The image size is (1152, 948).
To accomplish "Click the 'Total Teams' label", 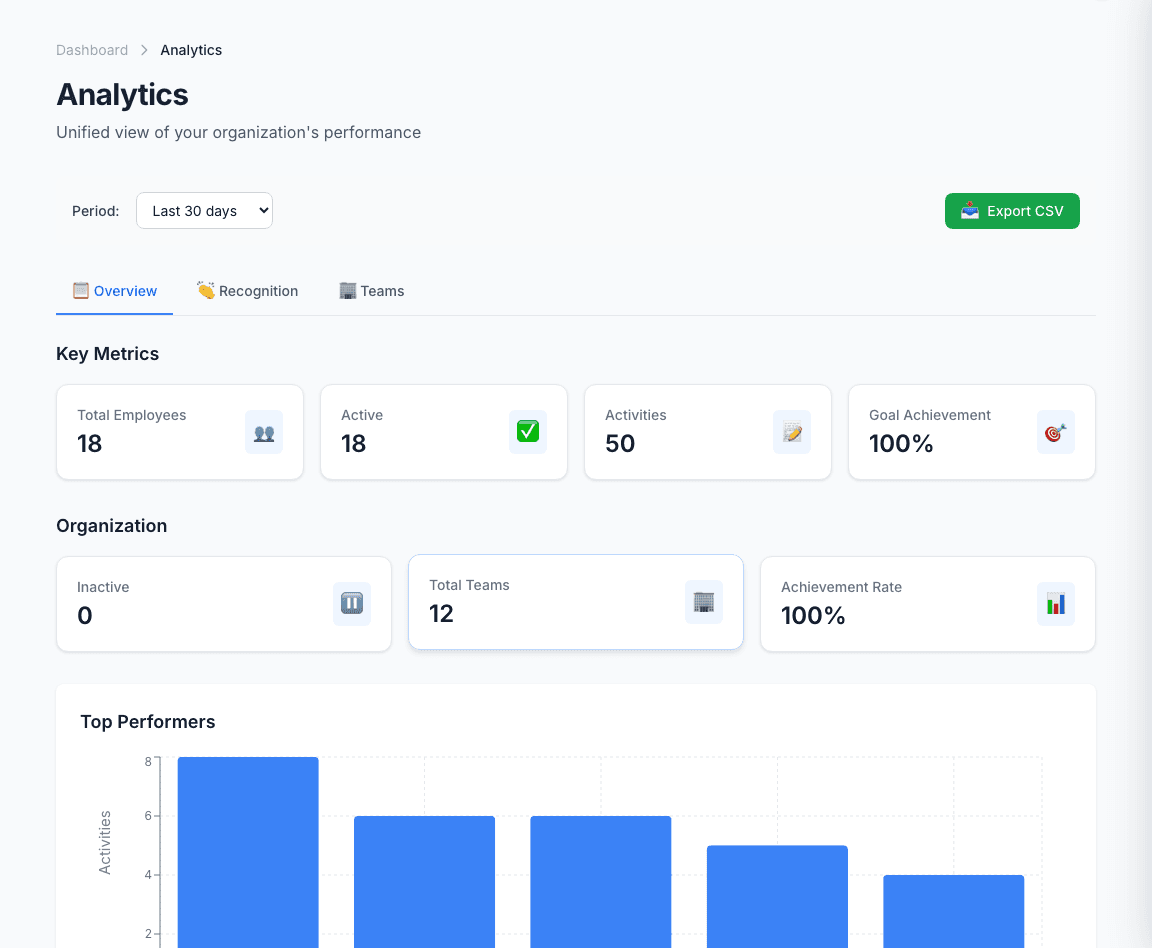I will (x=469, y=585).
